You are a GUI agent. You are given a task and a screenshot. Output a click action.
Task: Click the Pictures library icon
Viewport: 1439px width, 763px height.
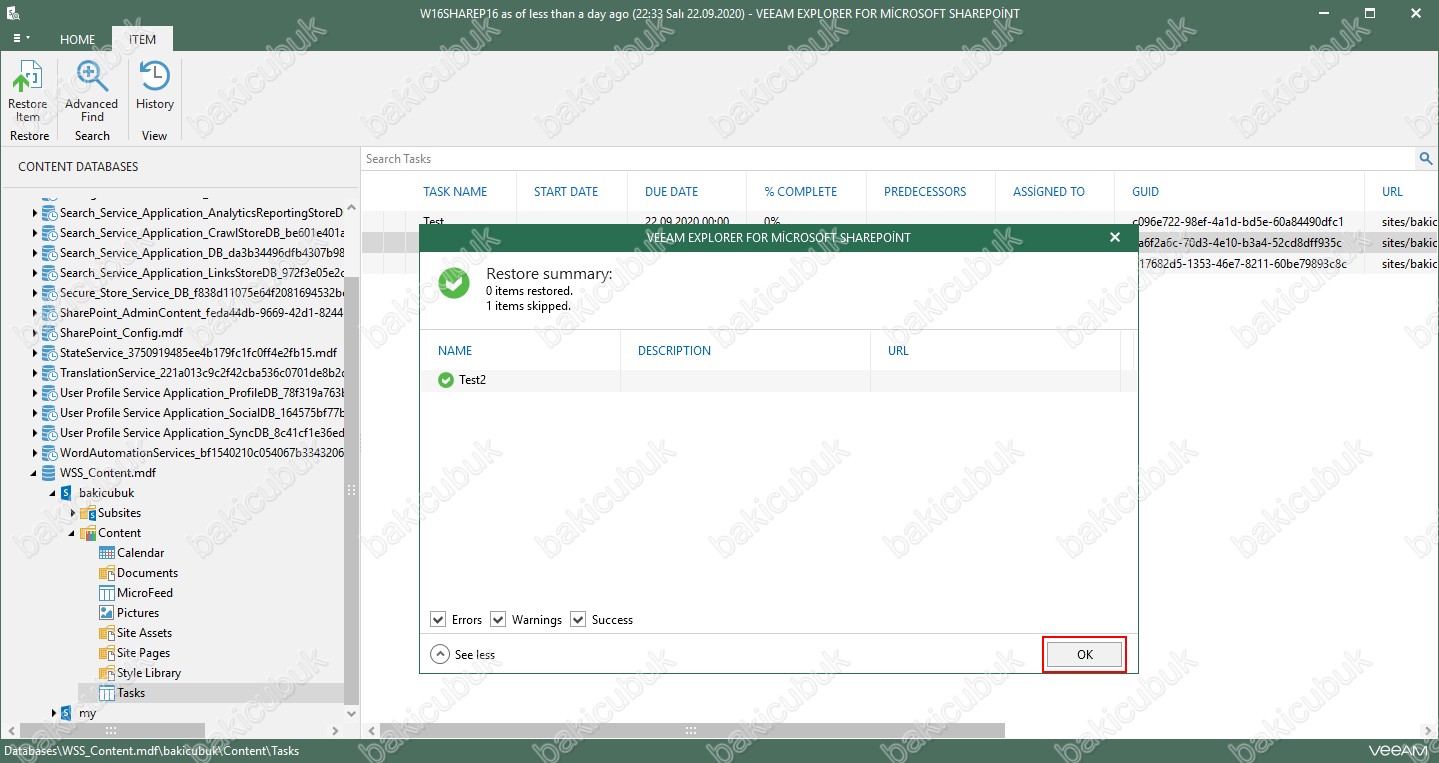pyautogui.click(x=107, y=613)
